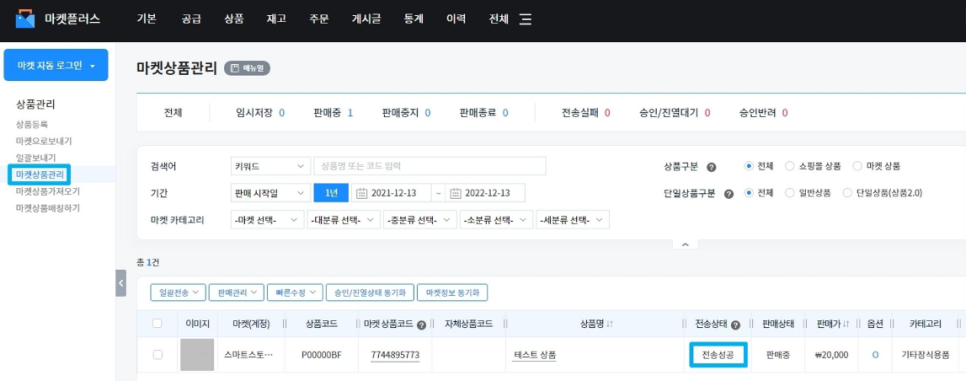Select 단일상품(상품2.0) radio button
The height and width of the screenshot is (381, 966).
847,193
